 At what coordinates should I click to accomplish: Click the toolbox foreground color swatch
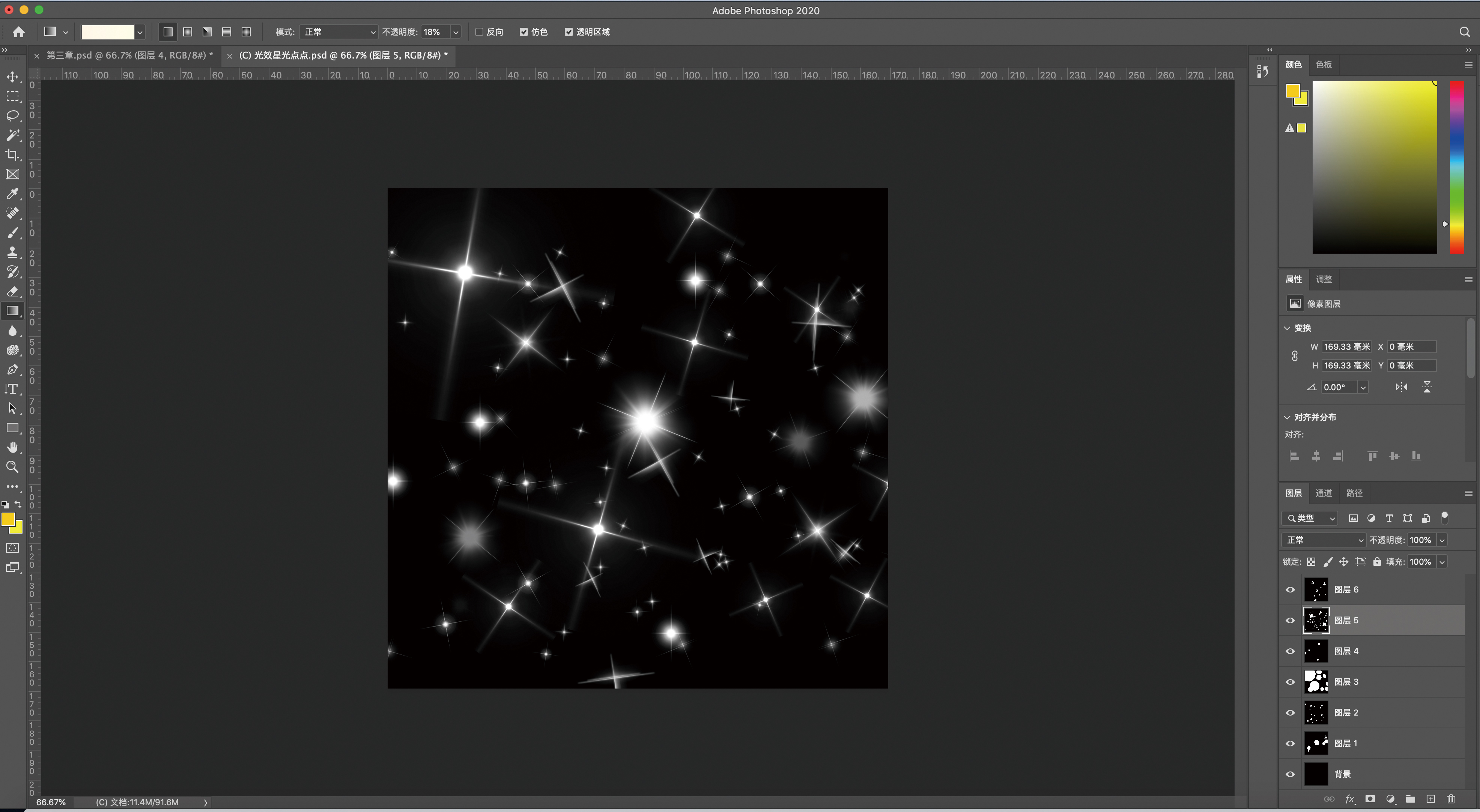pos(8,519)
